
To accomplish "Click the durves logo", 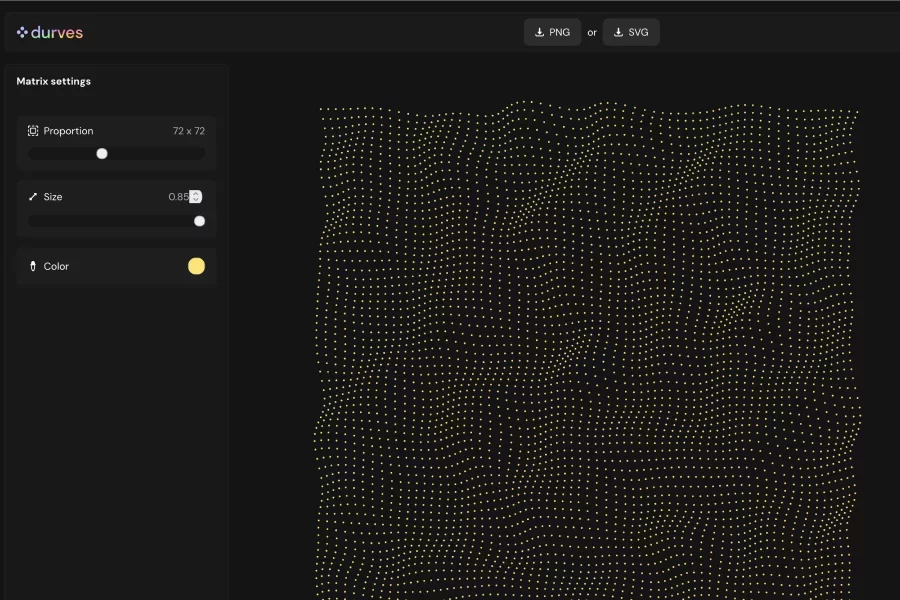I will [x=50, y=33].
